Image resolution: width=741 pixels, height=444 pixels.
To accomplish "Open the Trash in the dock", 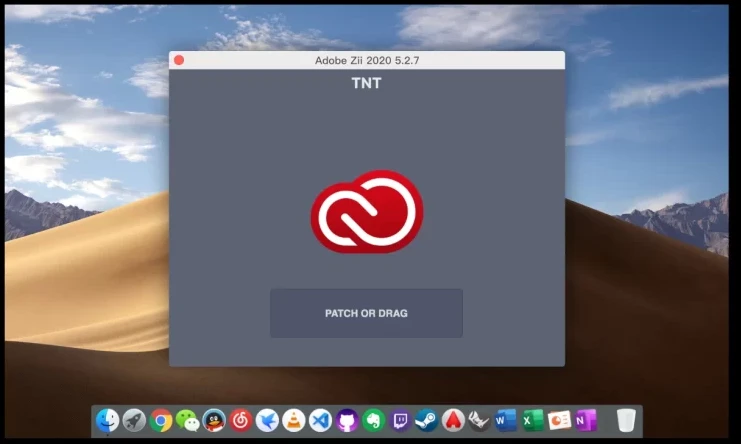I will 626,421.
